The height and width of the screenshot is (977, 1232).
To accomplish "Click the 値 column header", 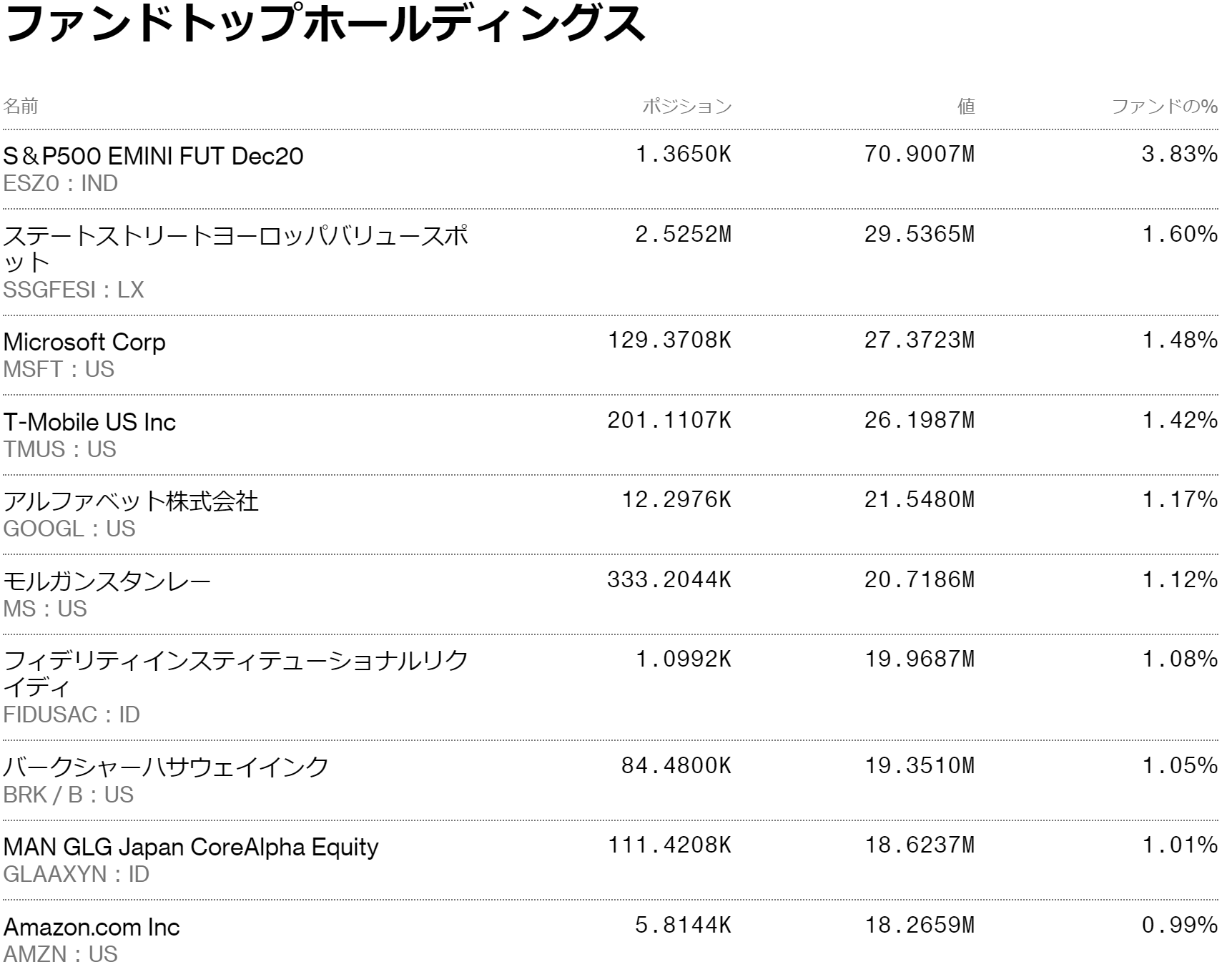I will click(966, 107).
